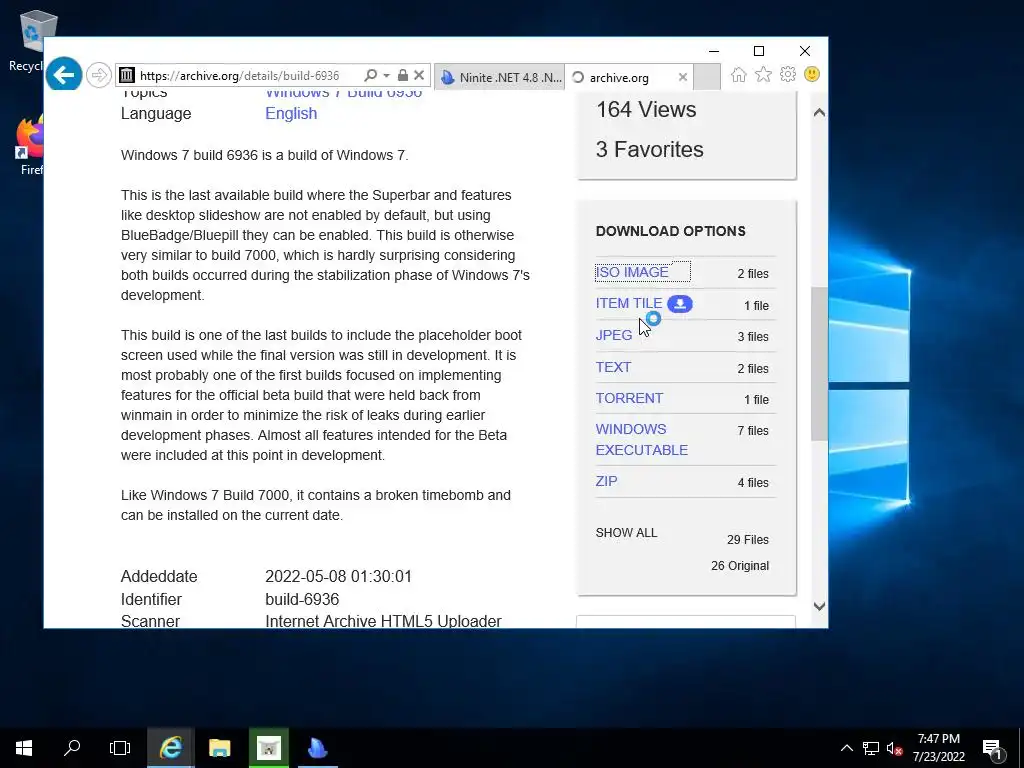Show hidden tray icons chevron
Viewport: 1024px width, 768px height.
pyautogui.click(x=846, y=748)
